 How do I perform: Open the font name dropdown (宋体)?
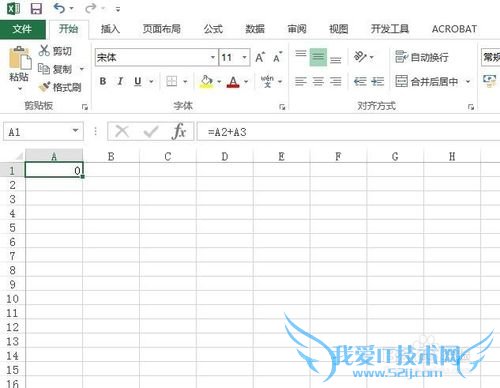213,57
